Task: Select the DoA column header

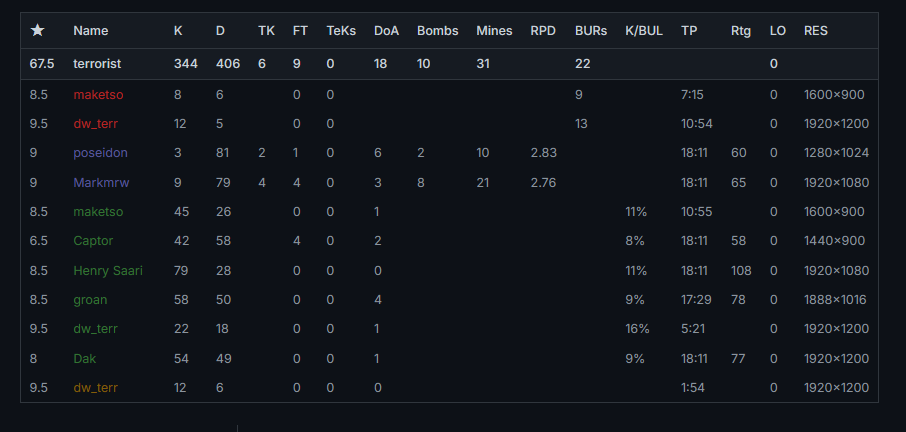Action: pyautogui.click(x=386, y=31)
